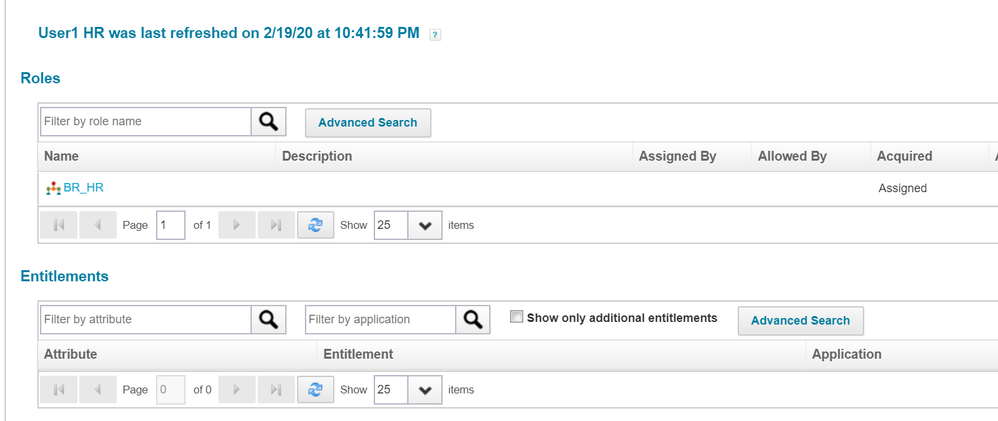
Task: Open Advanced Search for Roles
Action: (368, 123)
